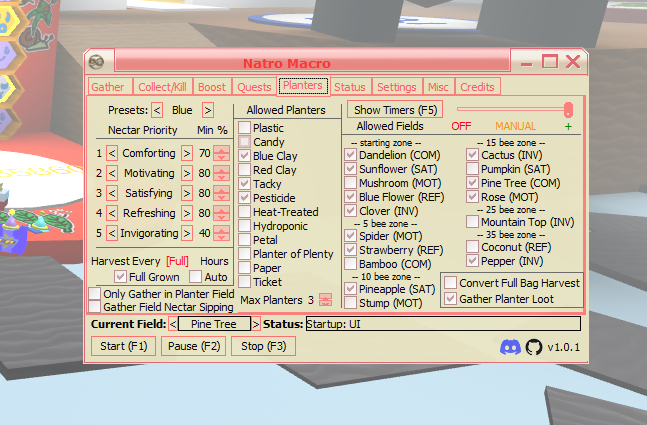Click the v1.0.1 version text

tap(563, 347)
